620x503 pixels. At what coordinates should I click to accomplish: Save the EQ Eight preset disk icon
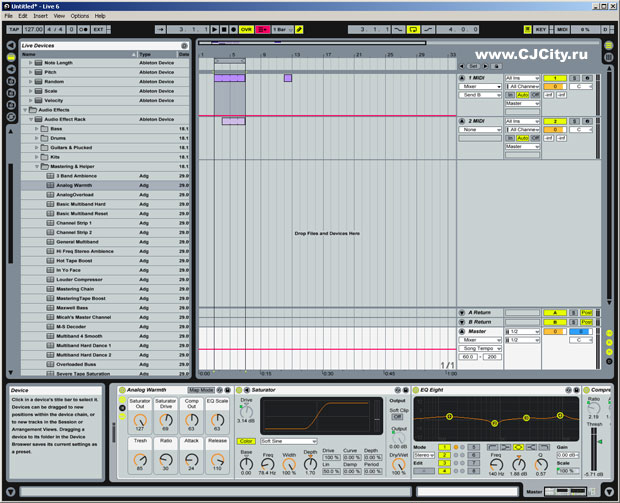[x=576, y=390]
